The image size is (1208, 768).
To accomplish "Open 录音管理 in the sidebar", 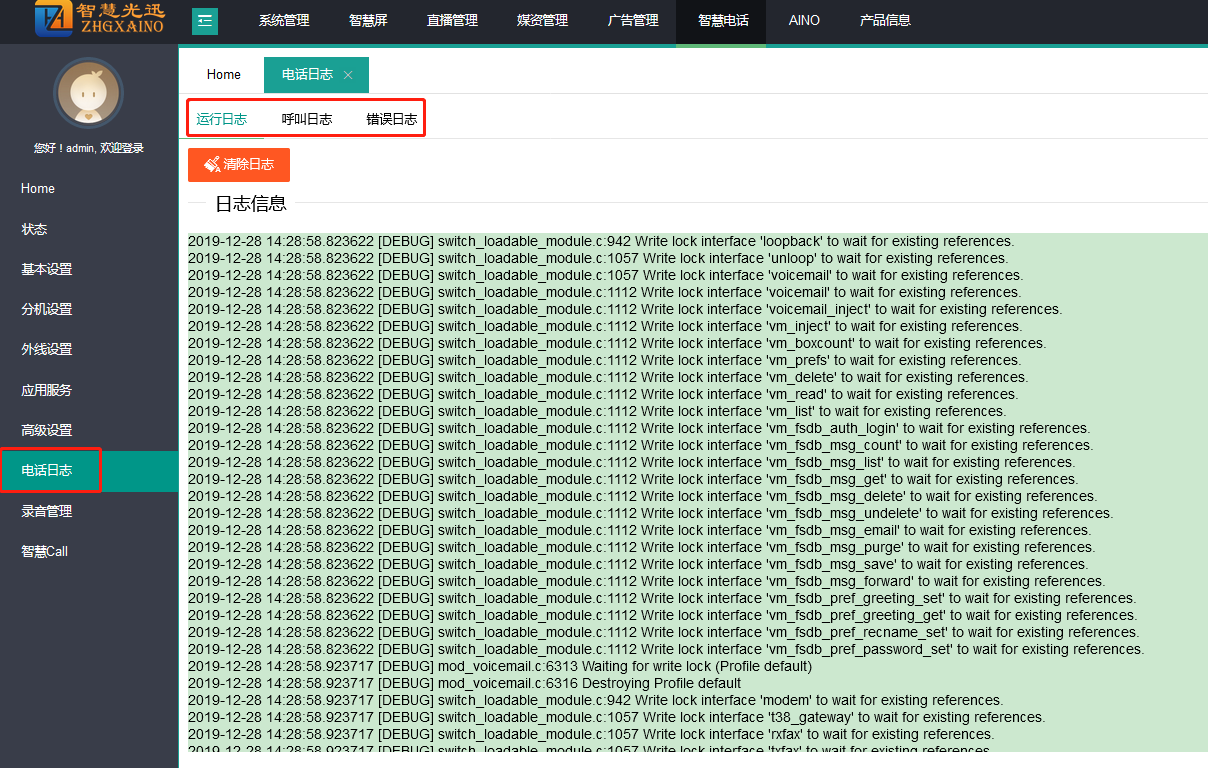I will [47, 511].
